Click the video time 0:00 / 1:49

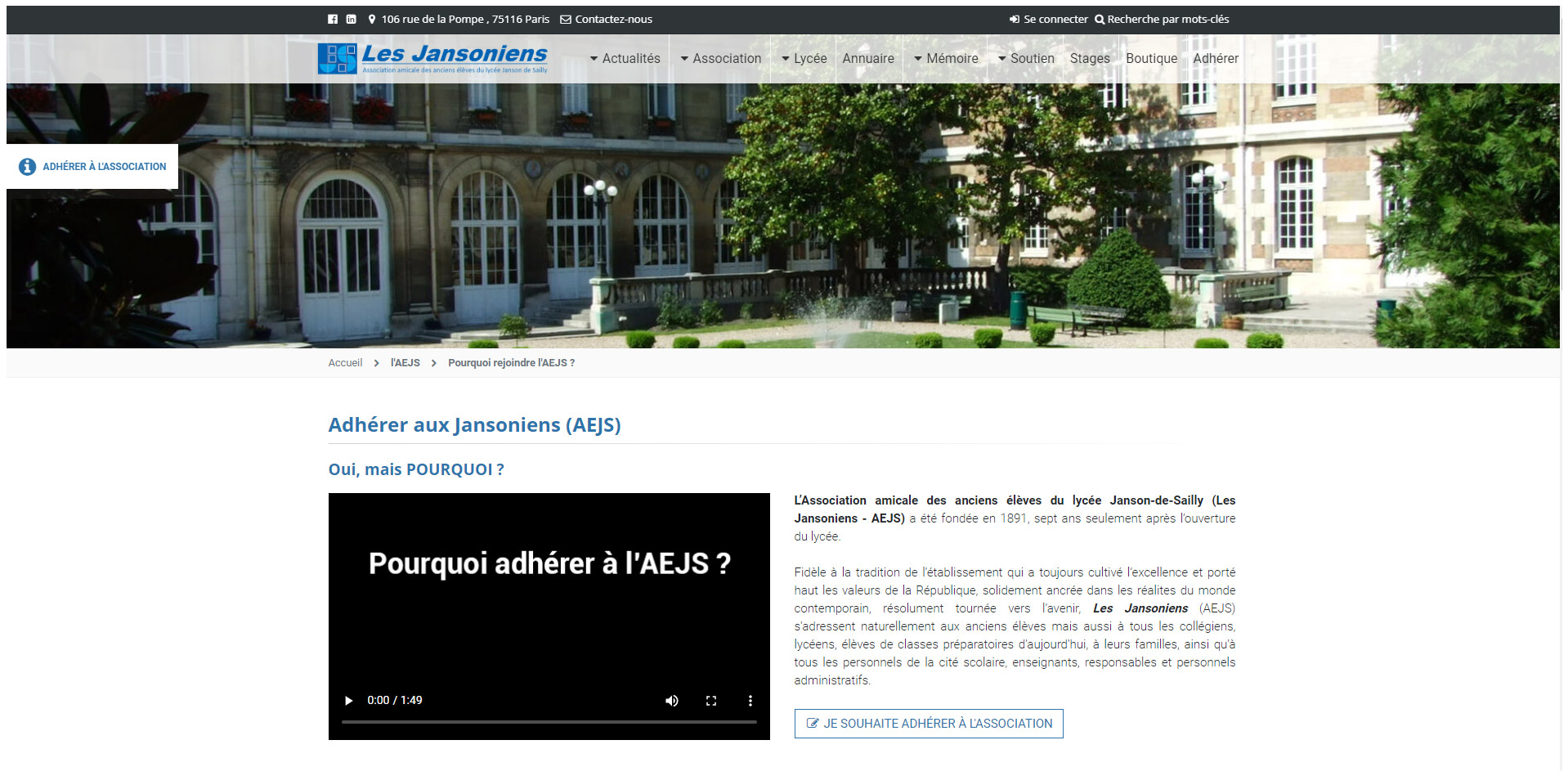point(395,700)
